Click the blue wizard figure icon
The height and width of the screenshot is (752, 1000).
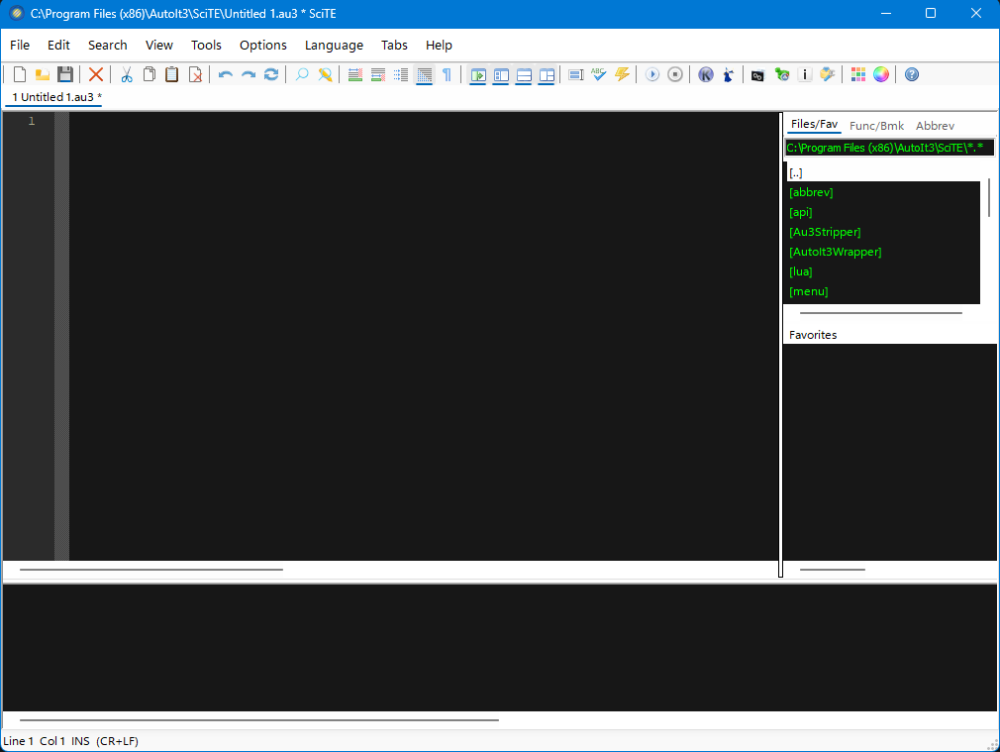(728, 75)
